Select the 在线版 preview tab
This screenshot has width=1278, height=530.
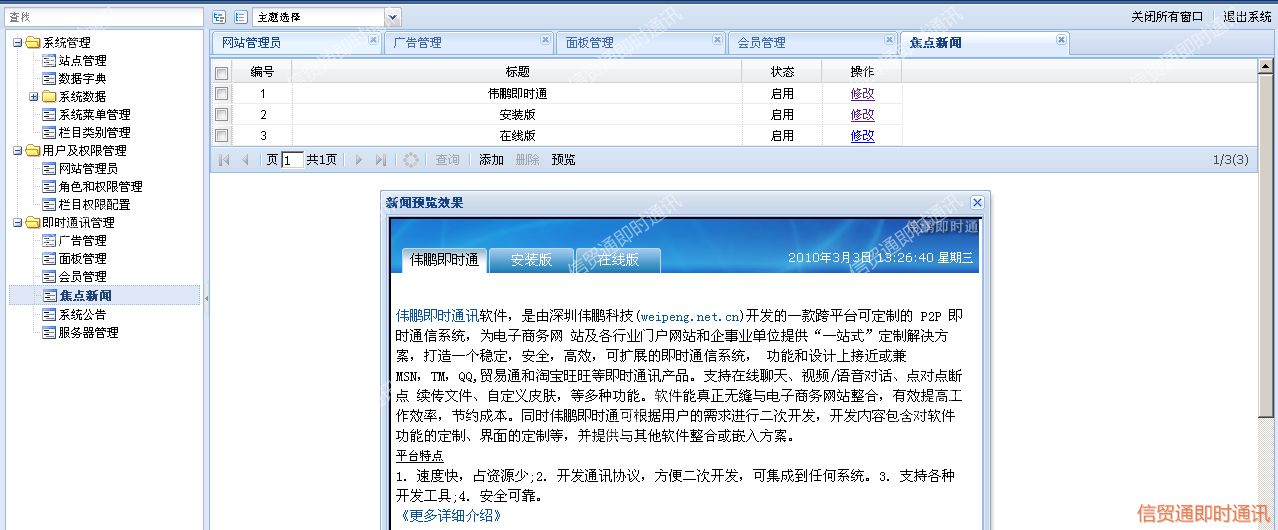point(618,260)
